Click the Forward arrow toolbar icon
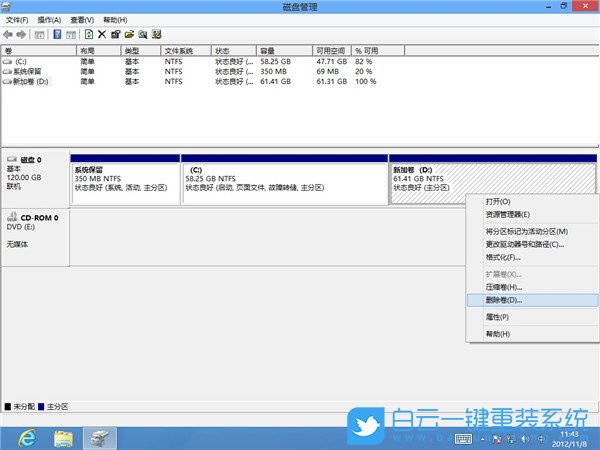Image resolution: width=600 pixels, height=450 pixels. pyautogui.click(x=21, y=34)
